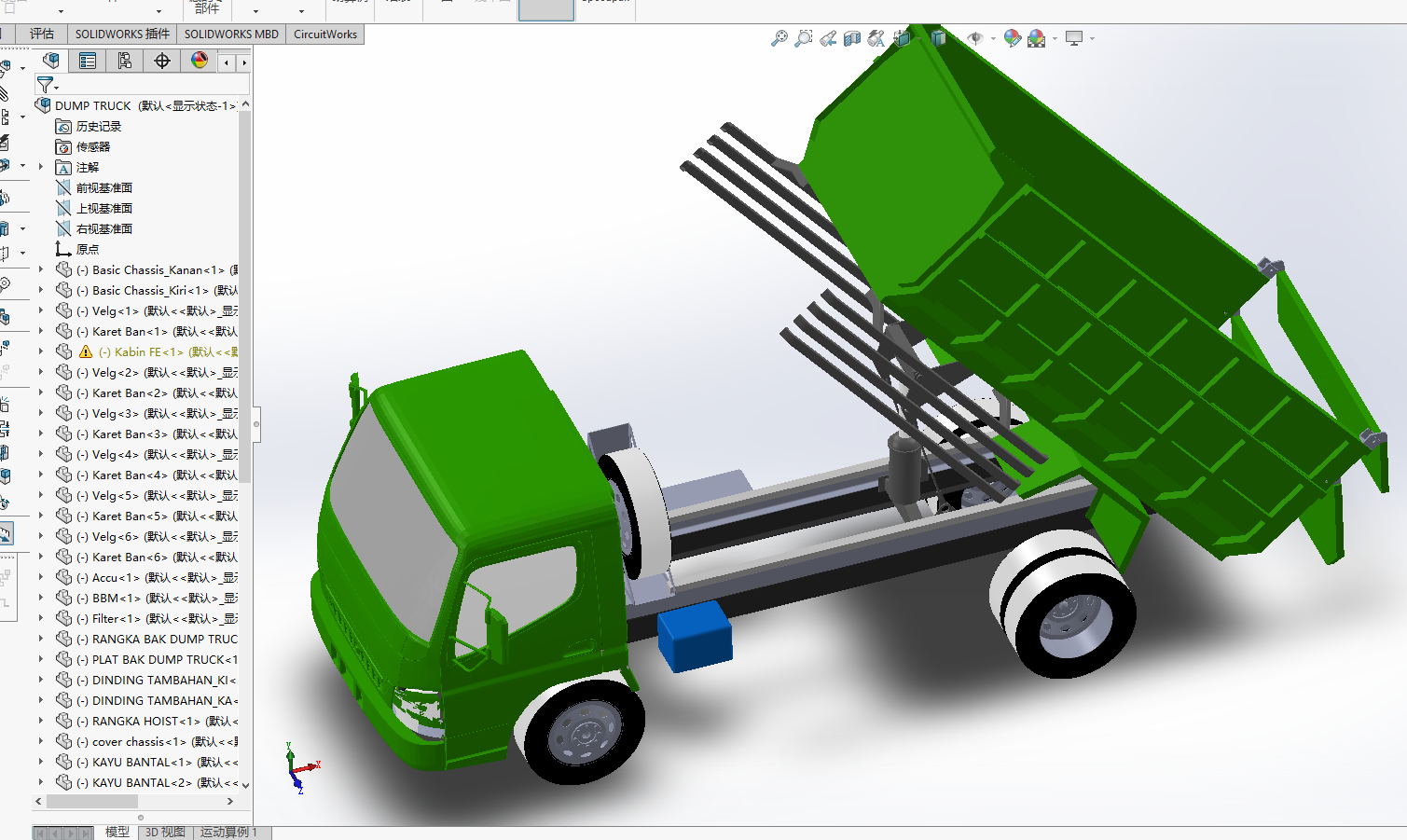Open the FeatureManager design tree tab

pyautogui.click(x=51, y=61)
